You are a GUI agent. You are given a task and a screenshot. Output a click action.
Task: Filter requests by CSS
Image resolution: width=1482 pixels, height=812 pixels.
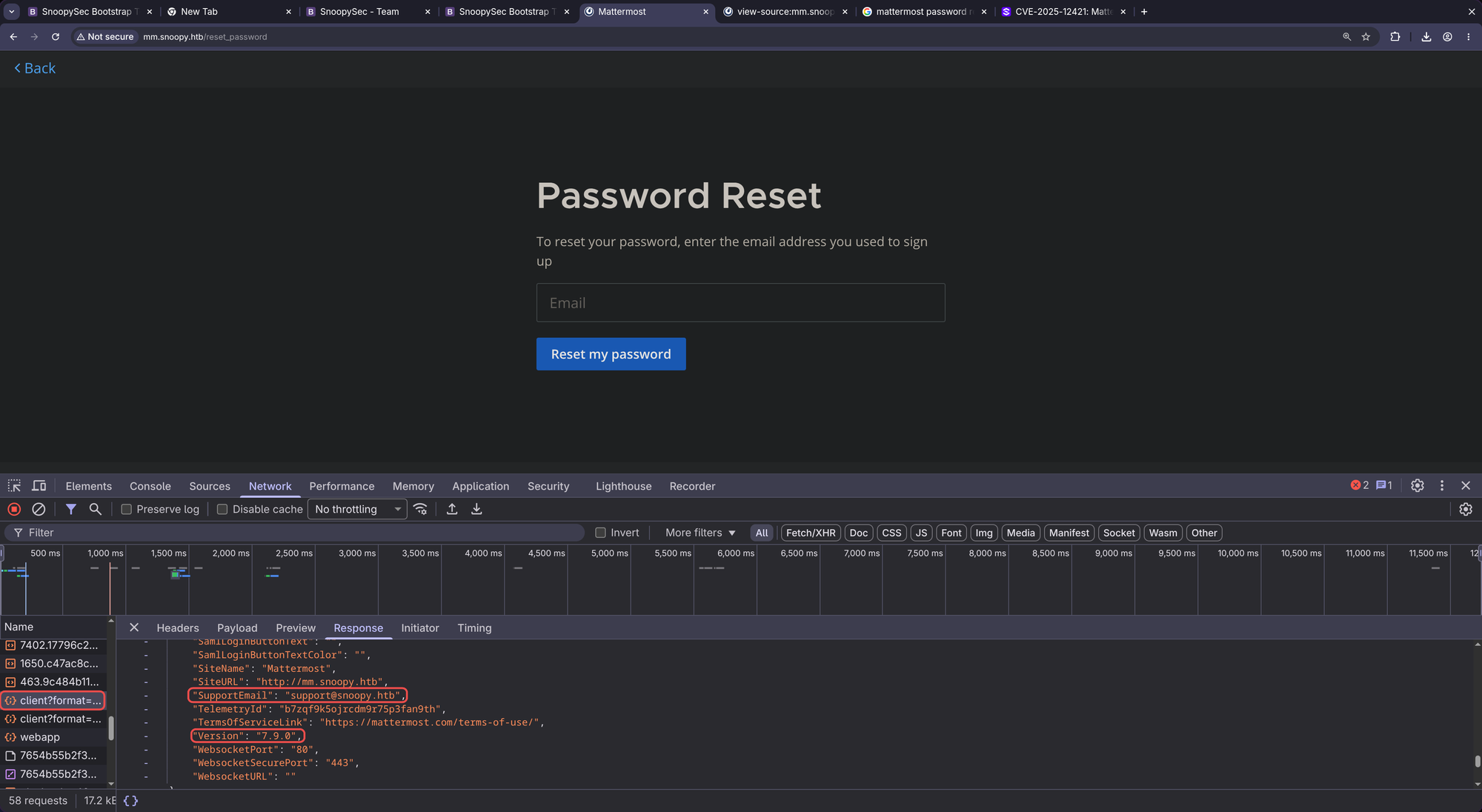click(892, 533)
